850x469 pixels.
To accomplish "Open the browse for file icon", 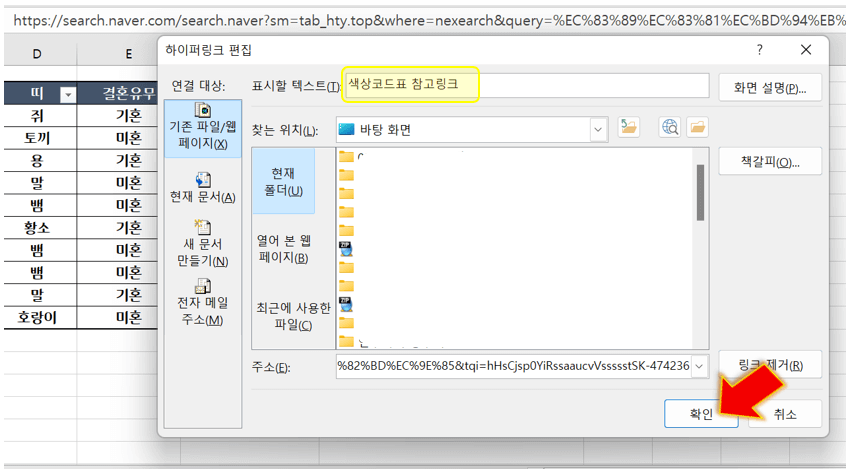I will tap(698, 127).
